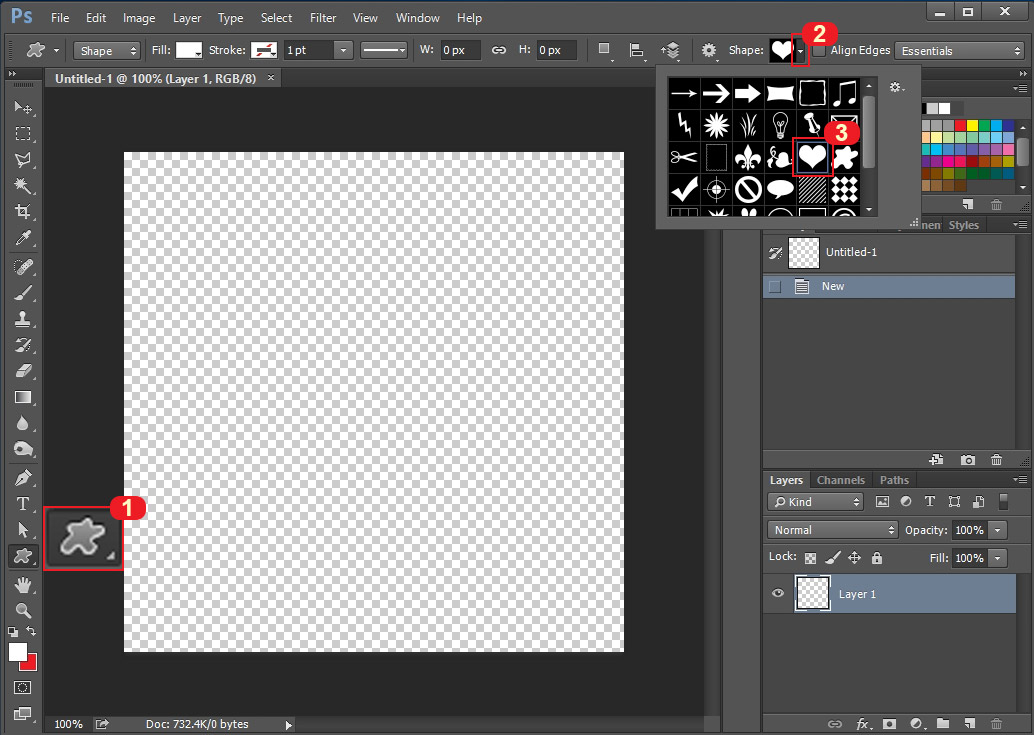Select the Custom Shape tool in toolbox
Image resolution: width=1034 pixels, height=735 pixels.
point(23,556)
